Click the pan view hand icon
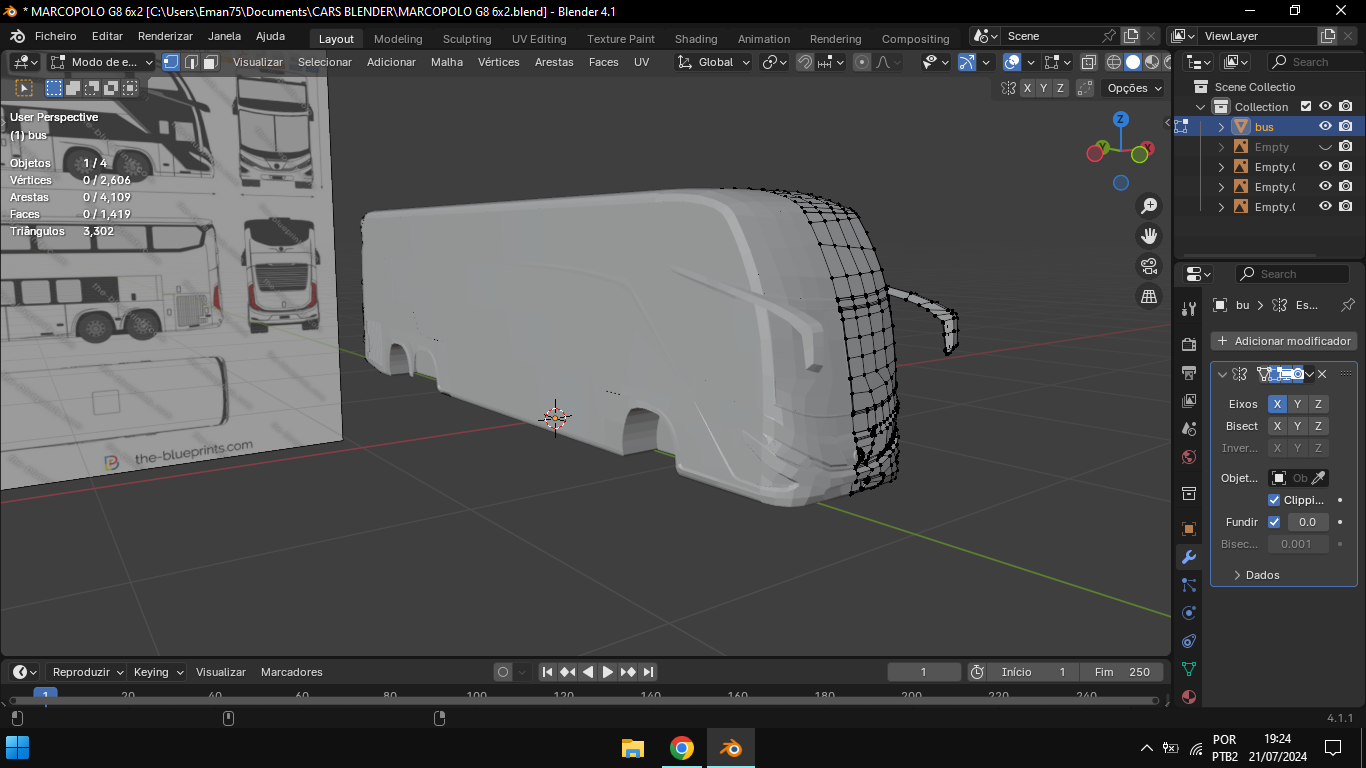Screen dimensions: 1366x768 tap(1149, 236)
